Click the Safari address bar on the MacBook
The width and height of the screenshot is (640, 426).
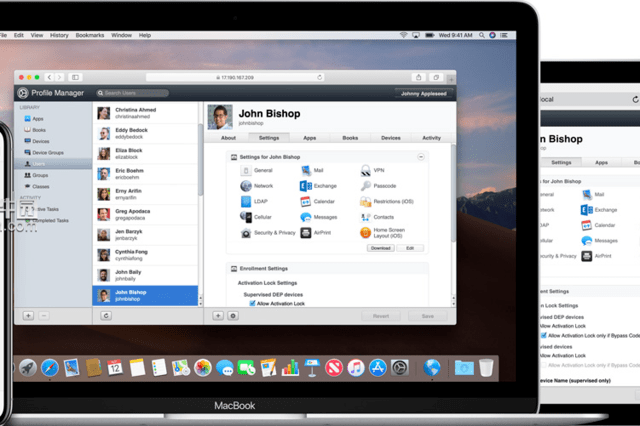235,77
